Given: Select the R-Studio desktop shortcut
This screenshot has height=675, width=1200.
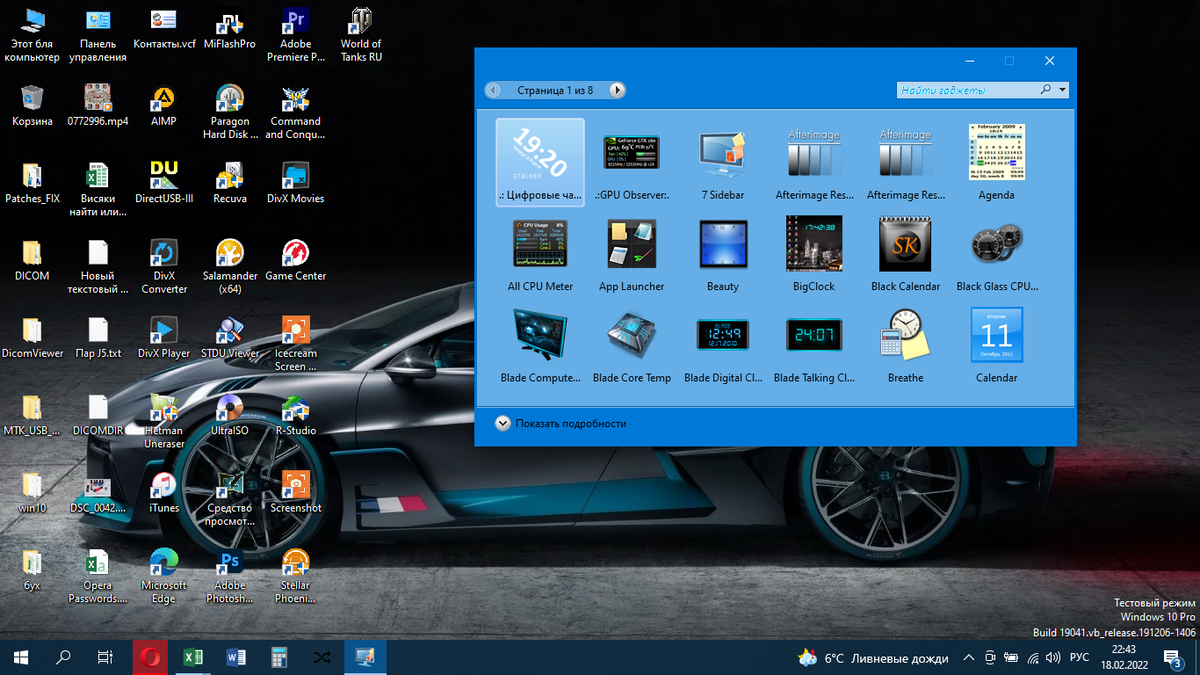Looking at the screenshot, I should coord(296,415).
